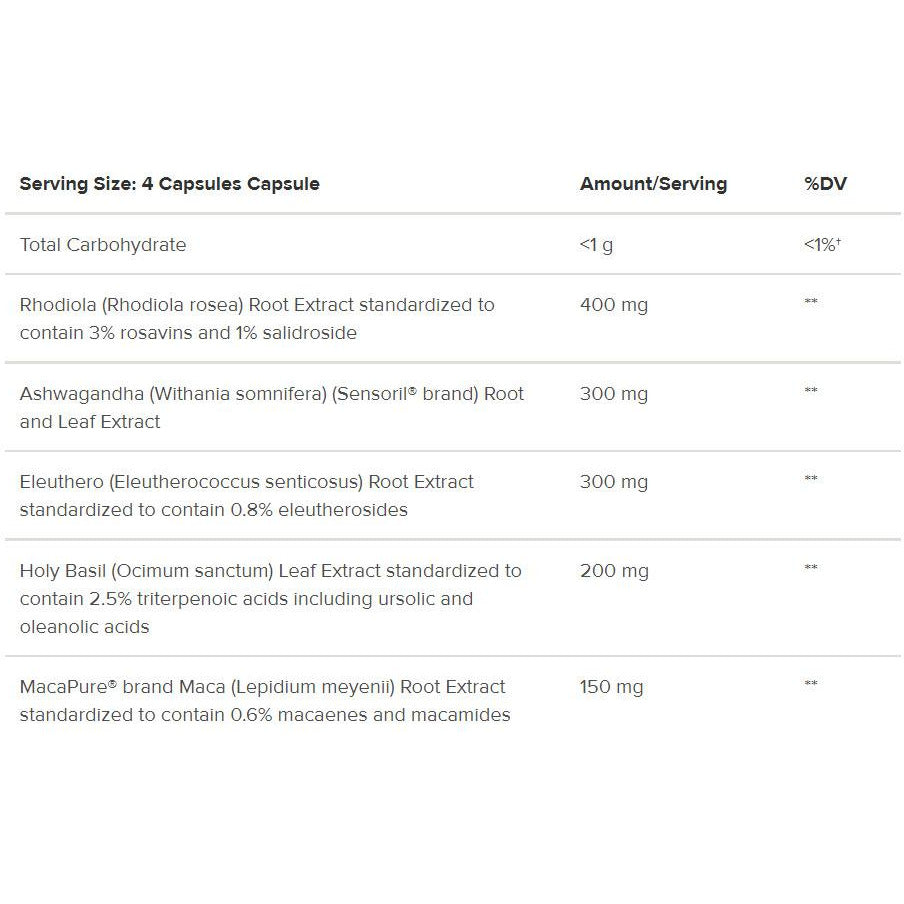Click the 300 mg Ashwagandha amount
This screenshot has width=904, height=904.
click(x=614, y=394)
